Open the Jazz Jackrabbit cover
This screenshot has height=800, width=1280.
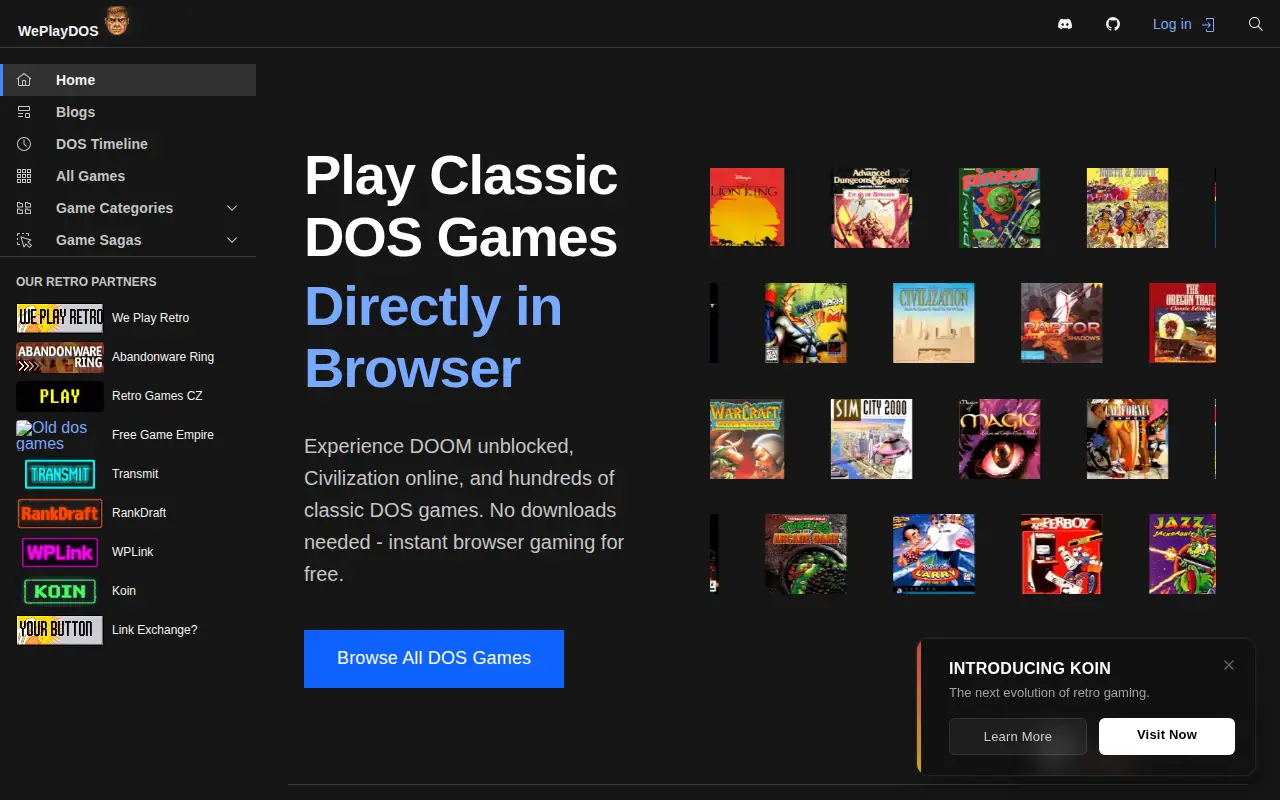[1182, 554]
